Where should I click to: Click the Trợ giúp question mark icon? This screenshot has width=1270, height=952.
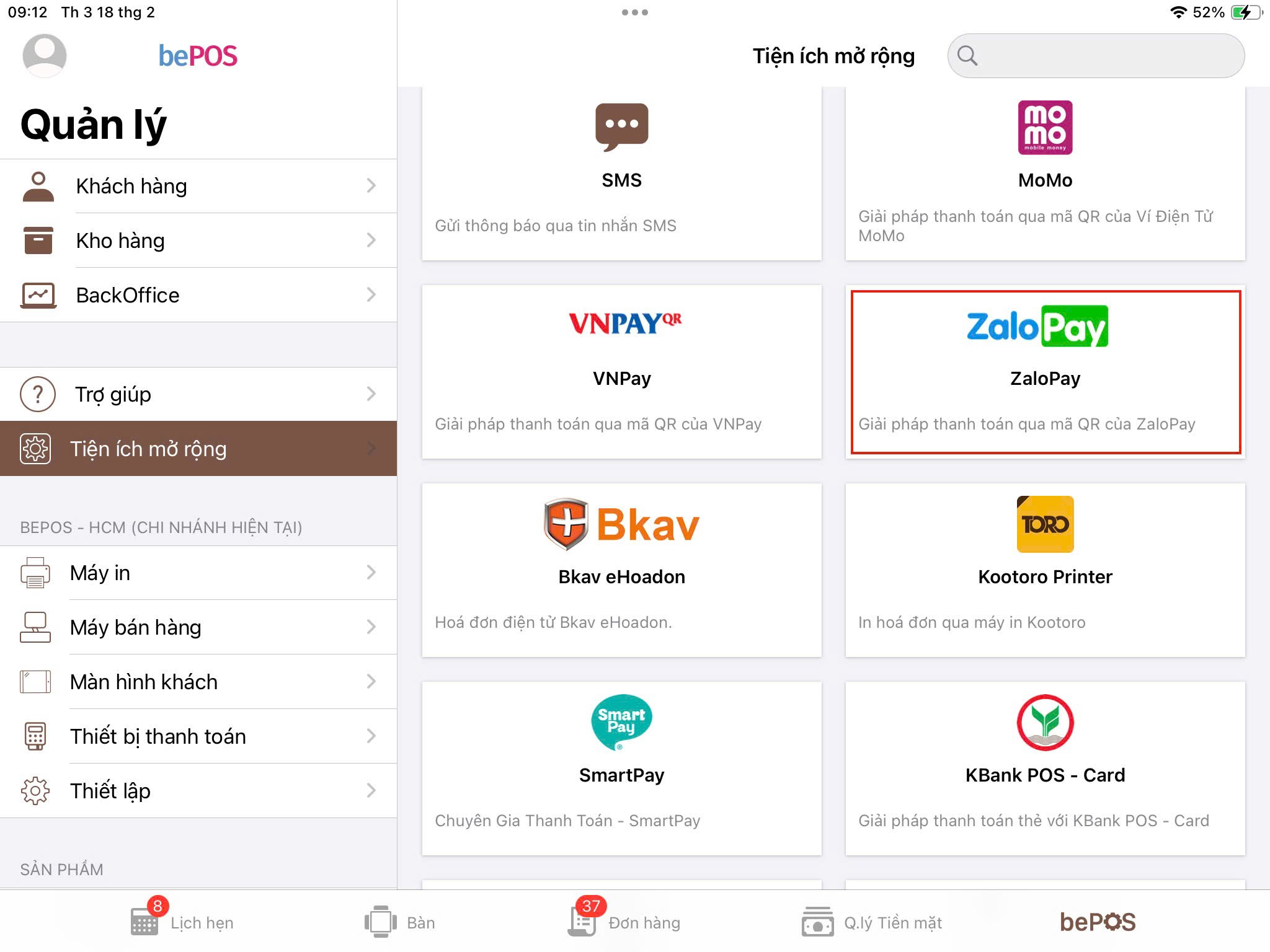pyautogui.click(x=38, y=394)
